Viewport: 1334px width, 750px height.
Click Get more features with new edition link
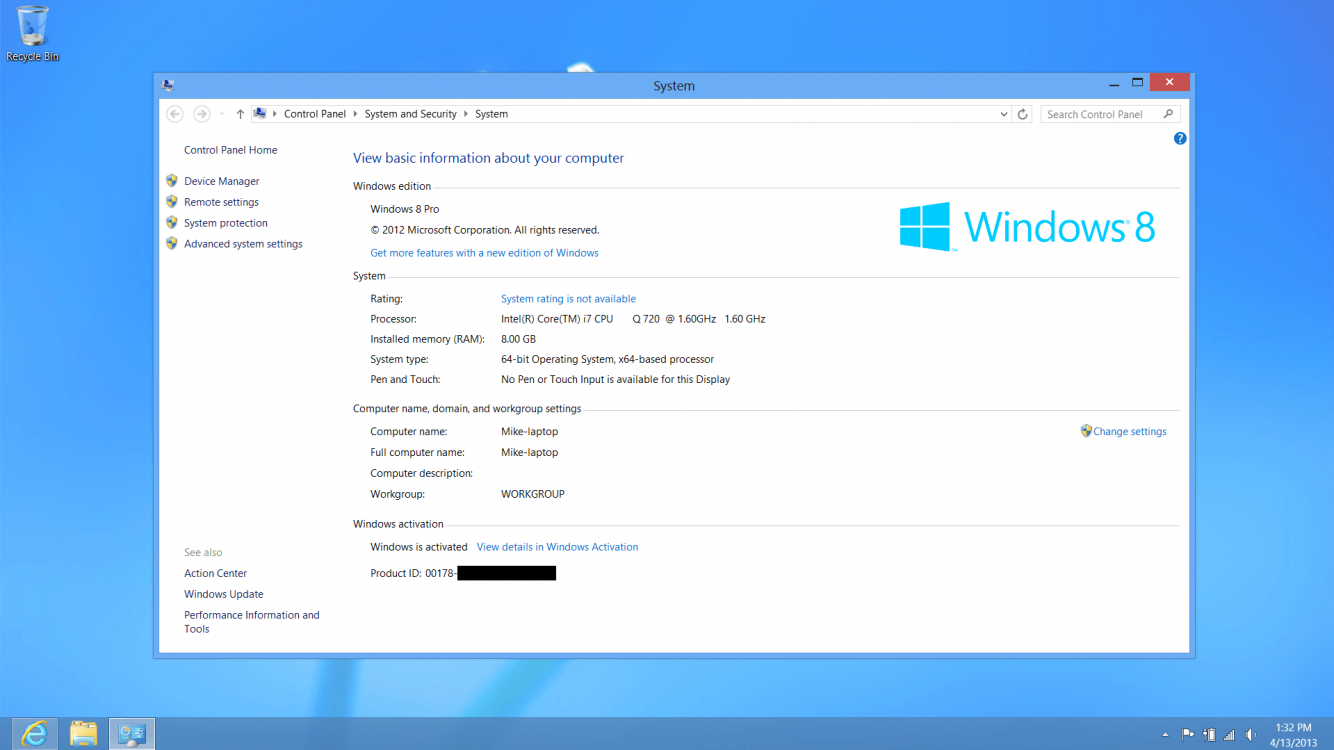484,253
